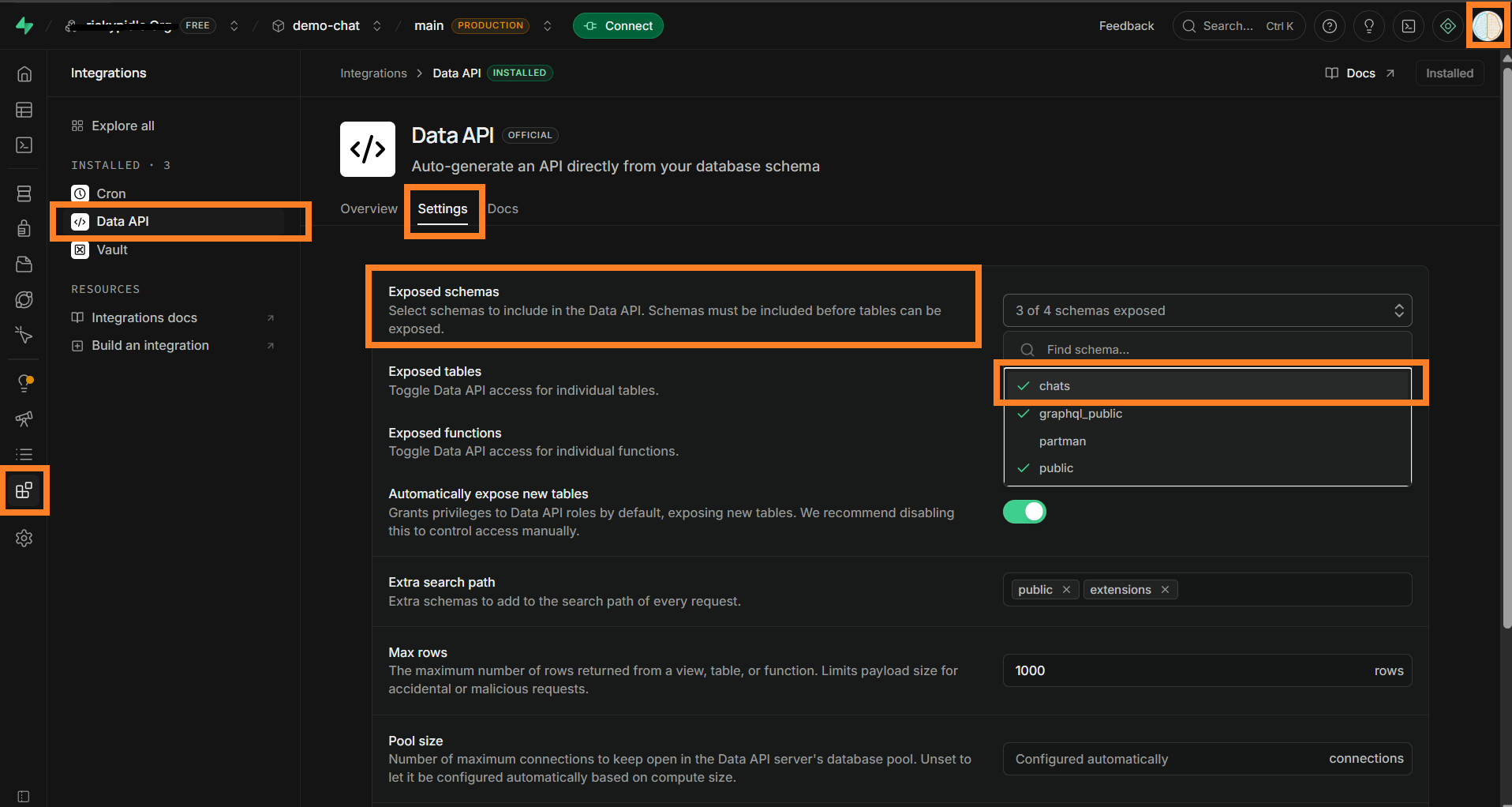Image resolution: width=1512 pixels, height=807 pixels.
Task: Switch to the Settings tab
Action: point(443,208)
